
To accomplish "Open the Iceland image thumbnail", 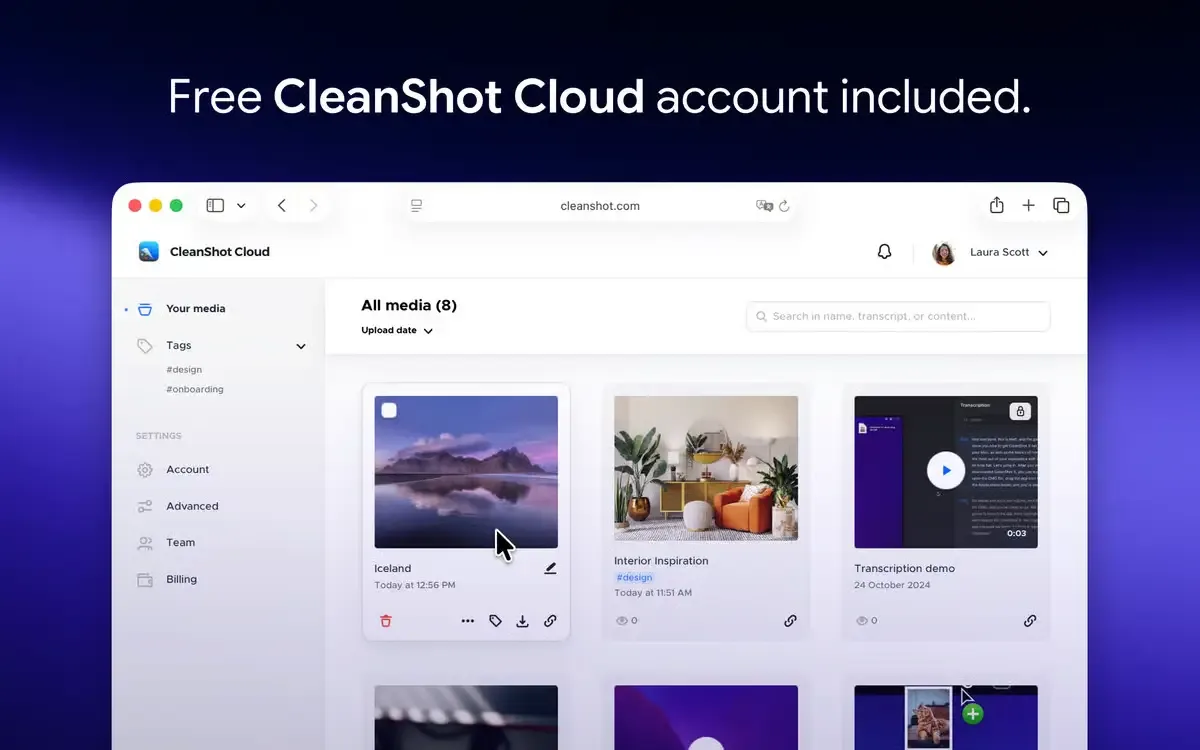I will click(x=466, y=472).
